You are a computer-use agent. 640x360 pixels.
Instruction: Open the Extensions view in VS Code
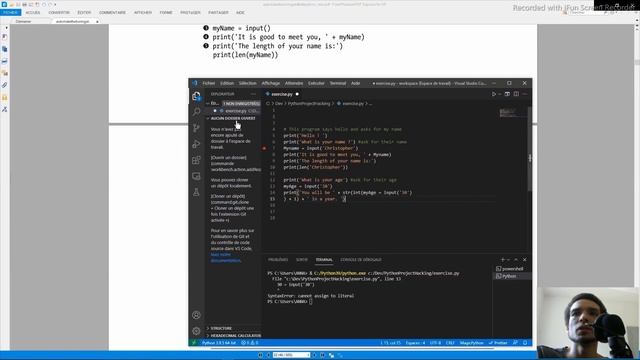click(x=196, y=160)
